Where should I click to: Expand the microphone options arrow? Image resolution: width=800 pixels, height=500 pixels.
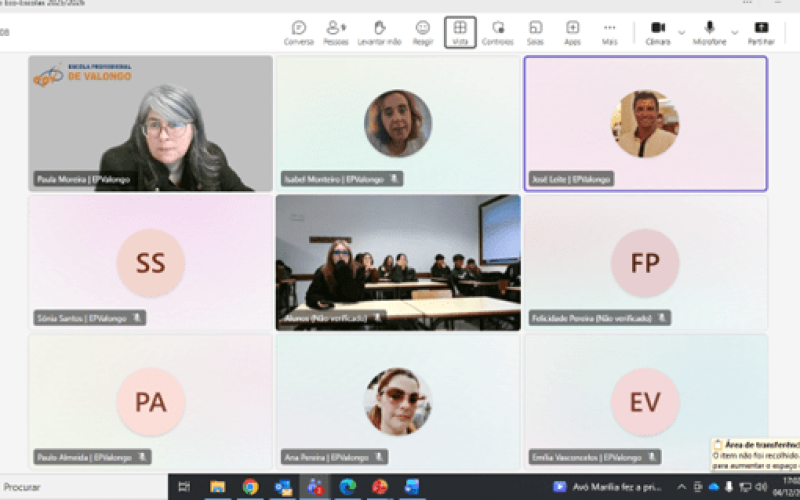tap(735, 33)
